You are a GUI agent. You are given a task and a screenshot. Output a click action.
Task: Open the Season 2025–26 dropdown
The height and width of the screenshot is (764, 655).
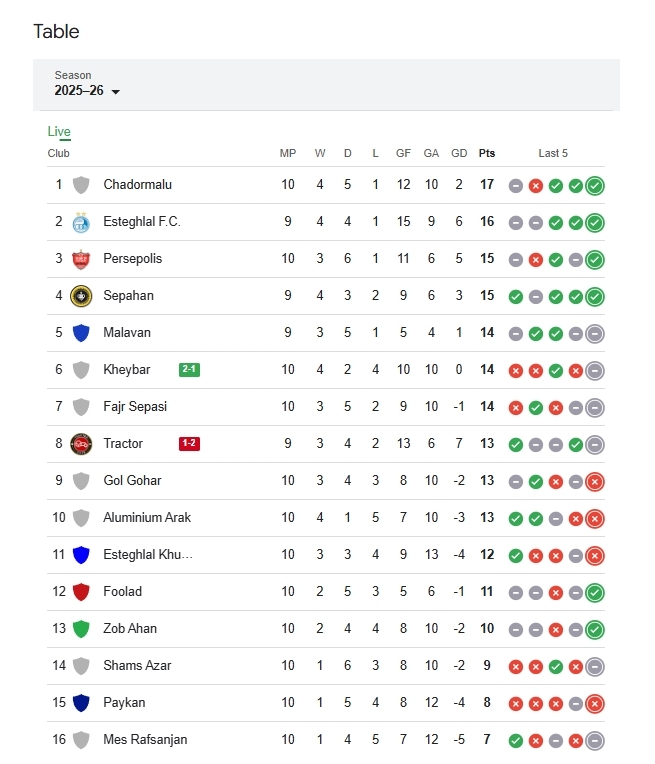coord(88,91)
